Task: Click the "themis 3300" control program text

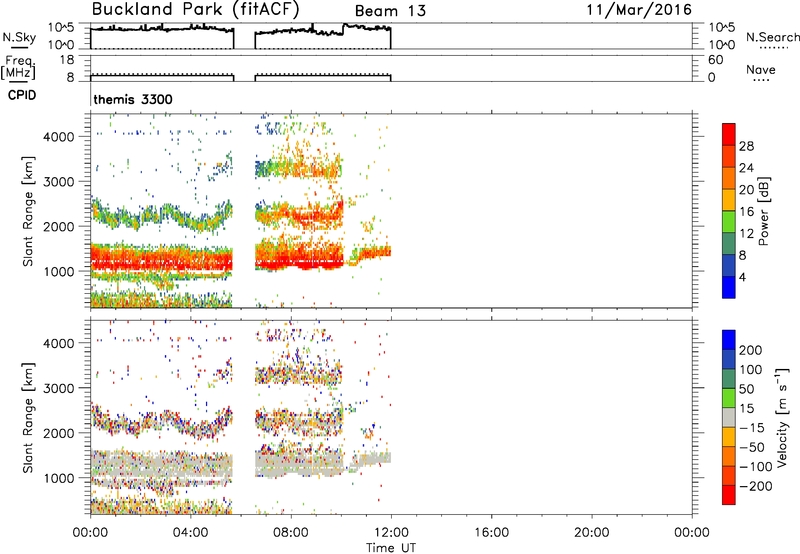Action: click(x=133, y=99)
